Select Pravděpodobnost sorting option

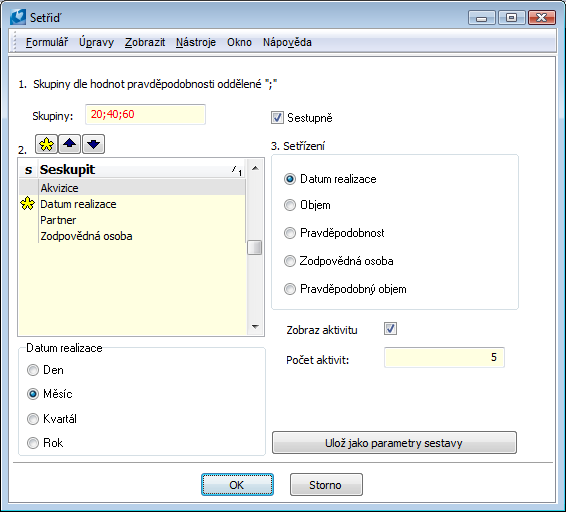click(x=290, y=233)
